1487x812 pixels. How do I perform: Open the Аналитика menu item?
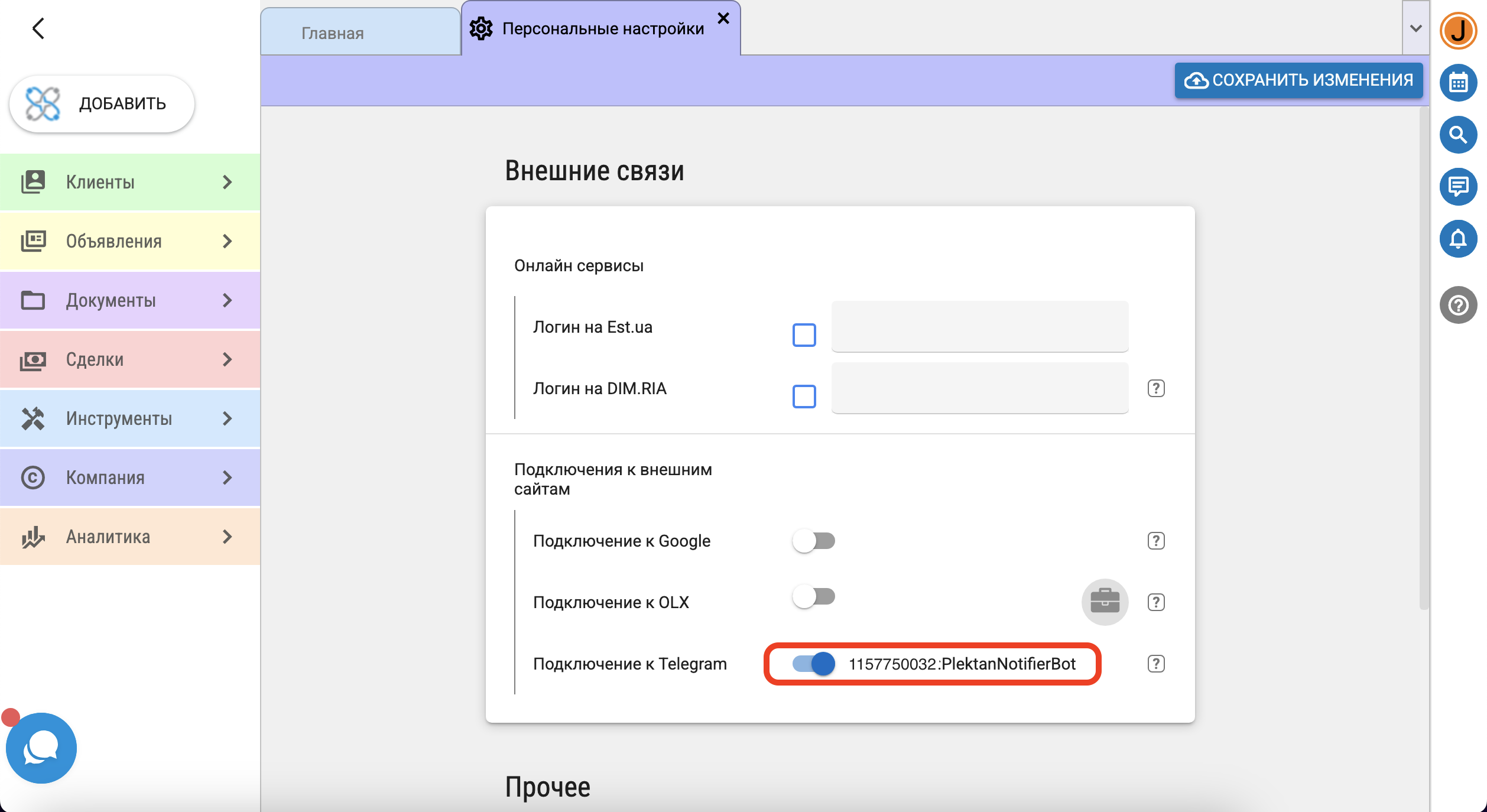point(130,537)
